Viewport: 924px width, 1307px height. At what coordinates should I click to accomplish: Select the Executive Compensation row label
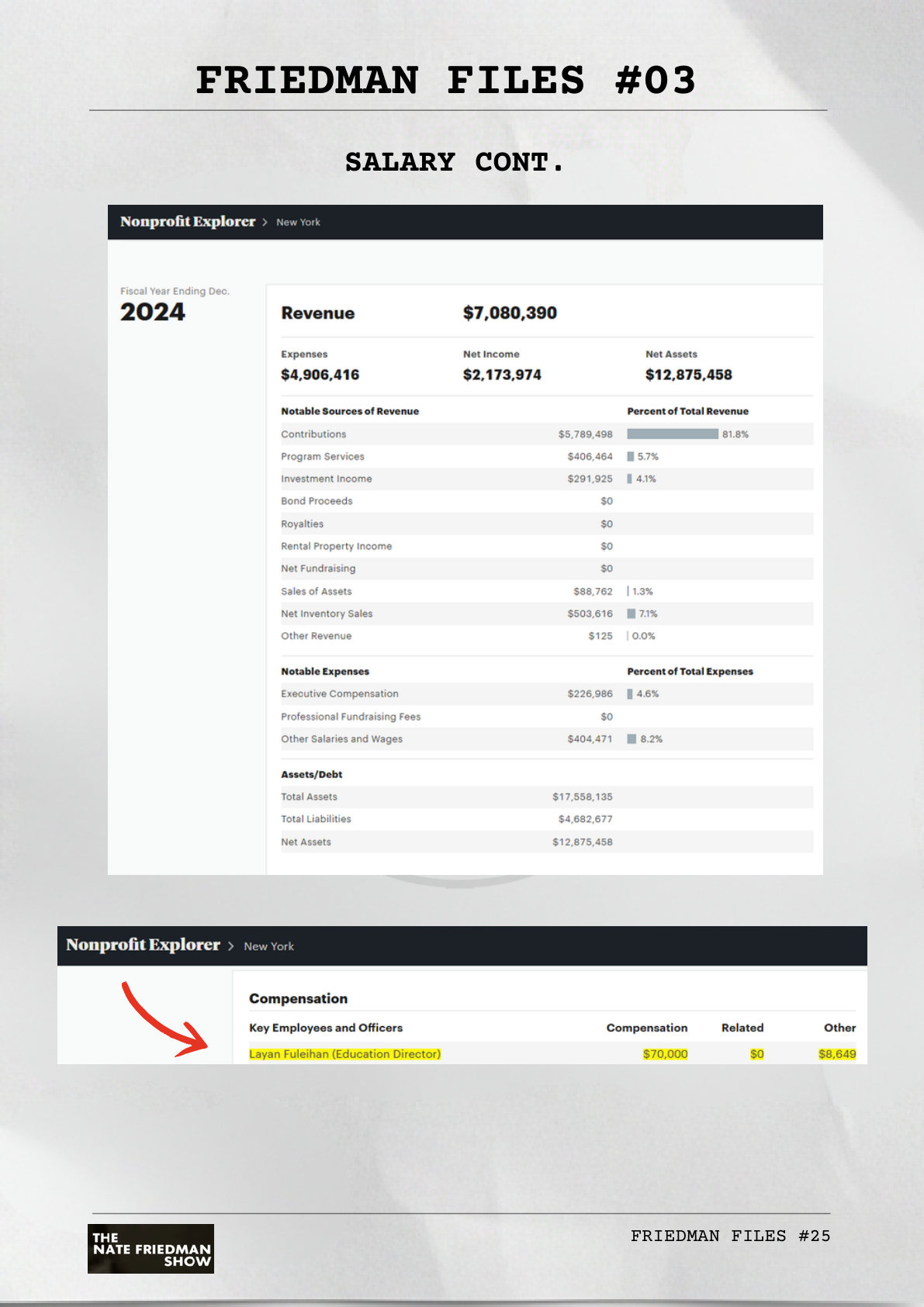coord(340,694)
